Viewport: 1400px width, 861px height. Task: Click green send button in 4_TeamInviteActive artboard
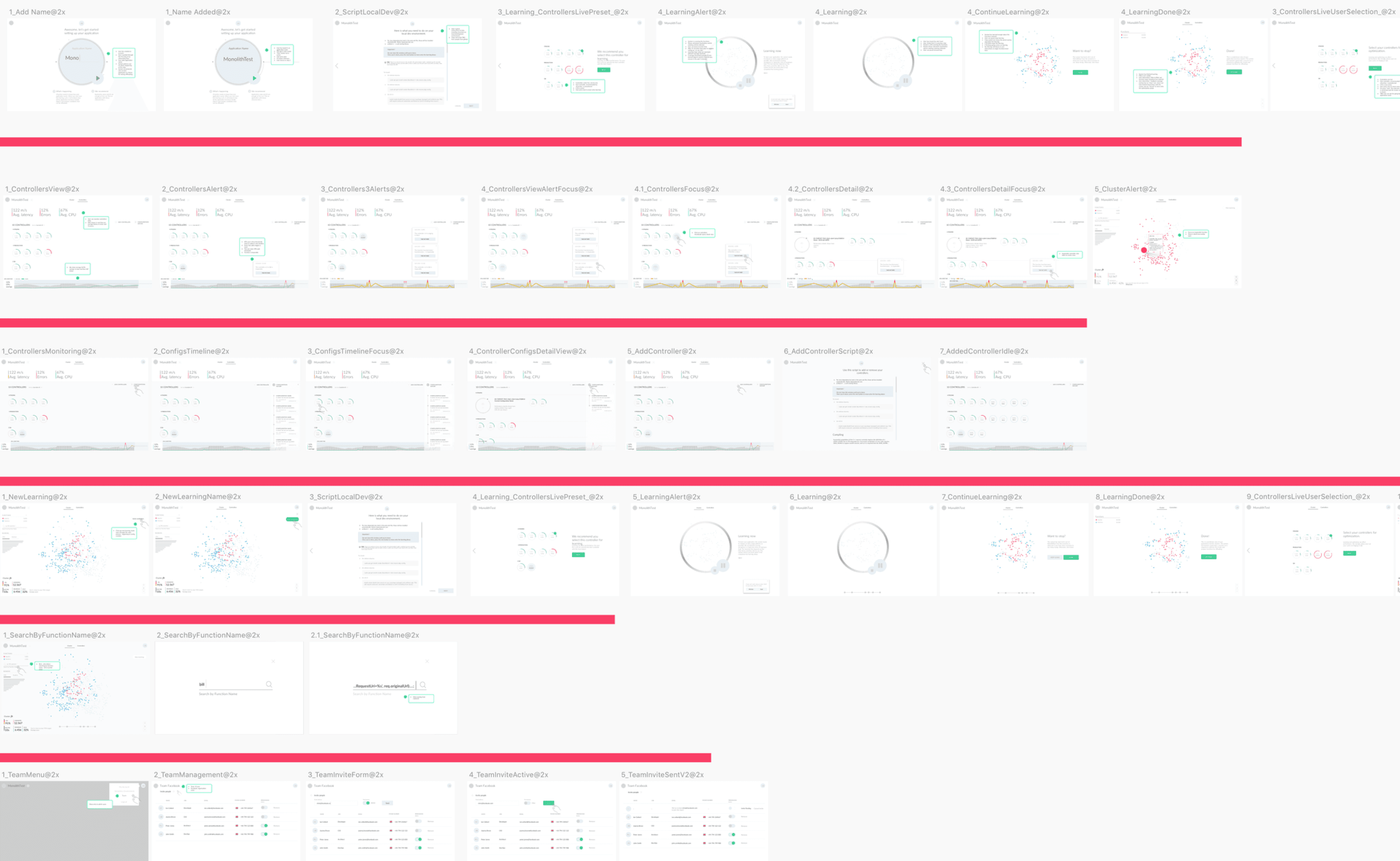549,803
